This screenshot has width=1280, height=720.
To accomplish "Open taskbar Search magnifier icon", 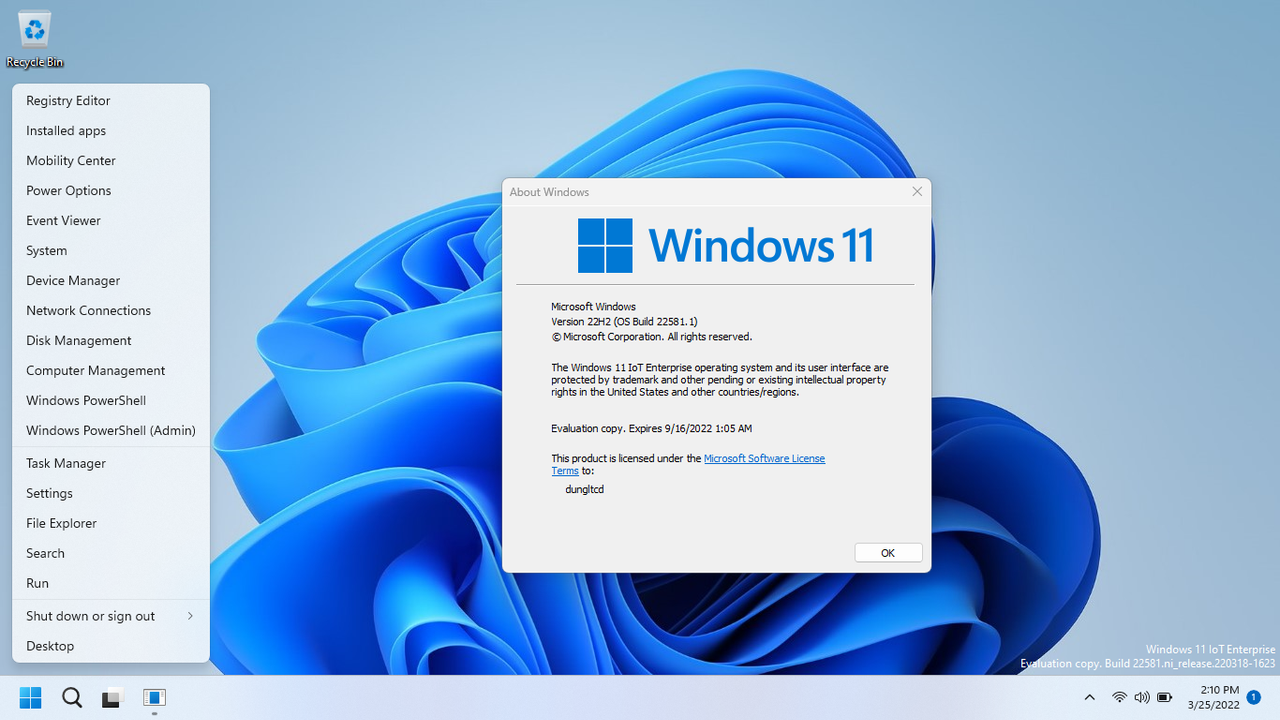I will tap(72, 697).
